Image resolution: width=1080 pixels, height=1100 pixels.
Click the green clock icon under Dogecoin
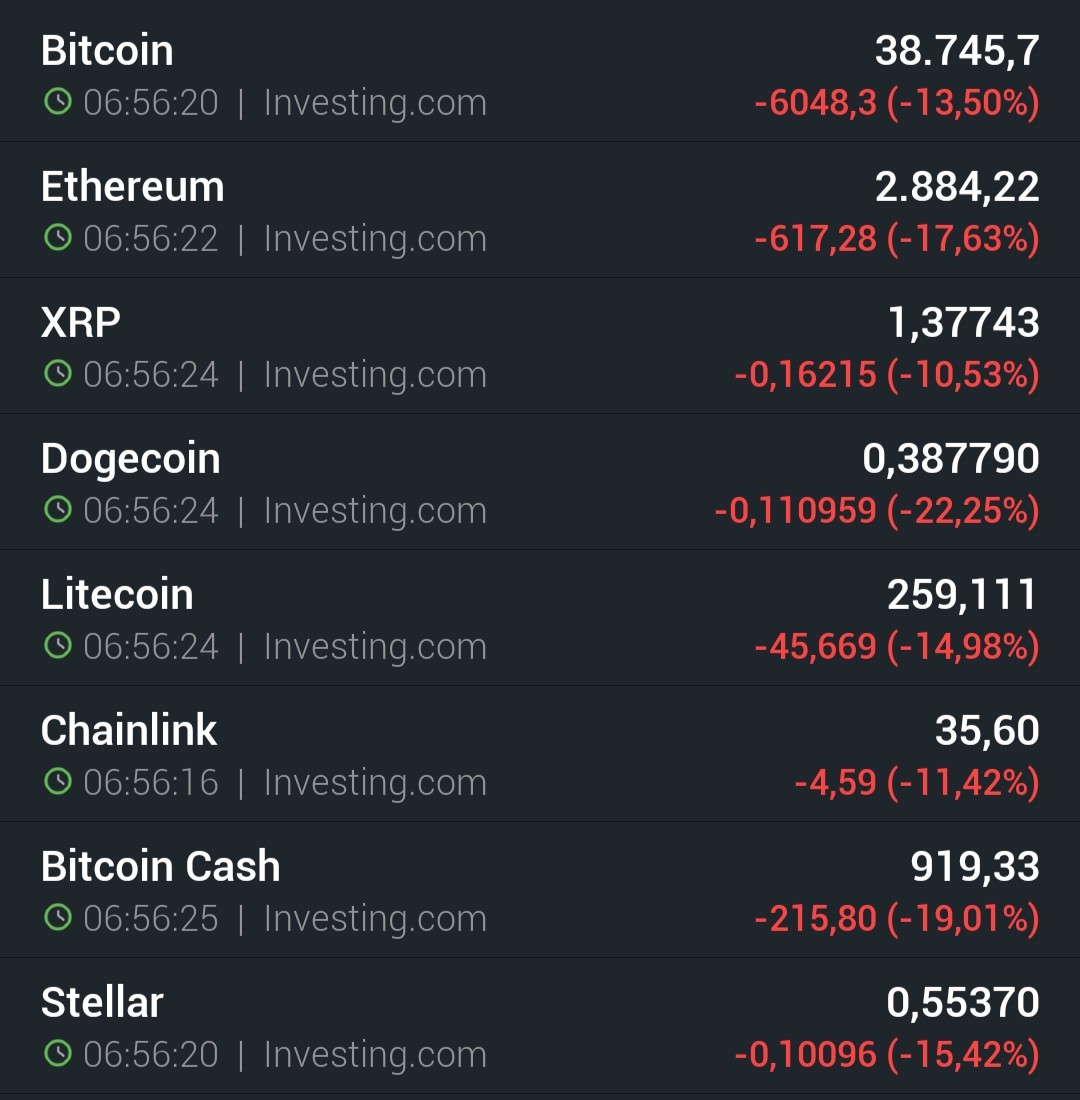coord(58,509)
